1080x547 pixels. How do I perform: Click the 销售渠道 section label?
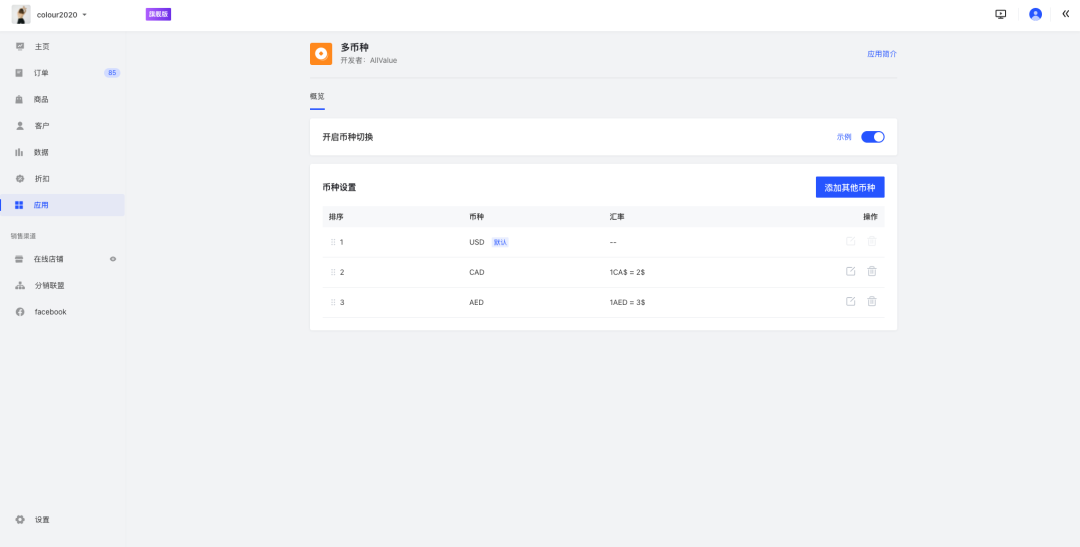(23, 236)
